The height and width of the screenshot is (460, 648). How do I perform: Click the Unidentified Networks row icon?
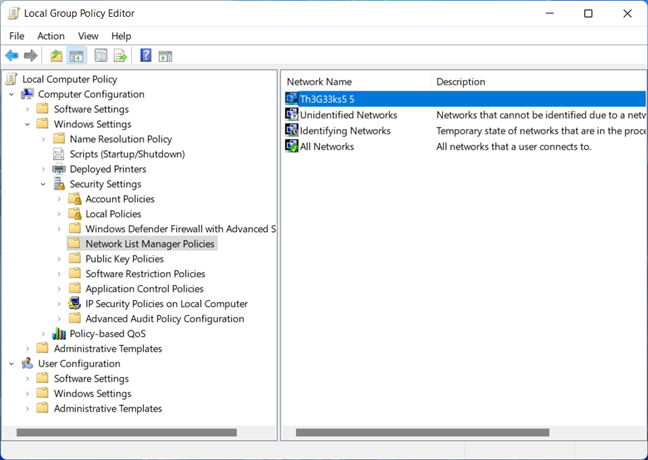coord(292,114)
